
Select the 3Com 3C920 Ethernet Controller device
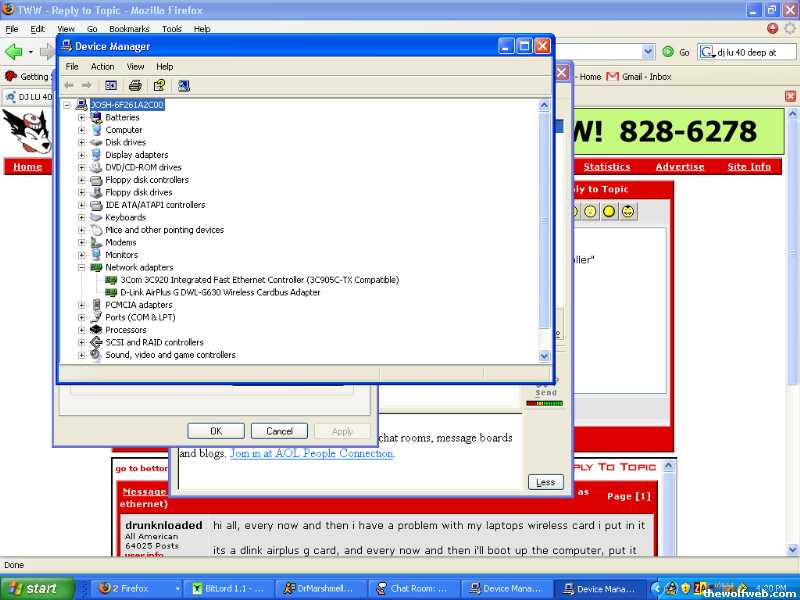tap(258, 280)
